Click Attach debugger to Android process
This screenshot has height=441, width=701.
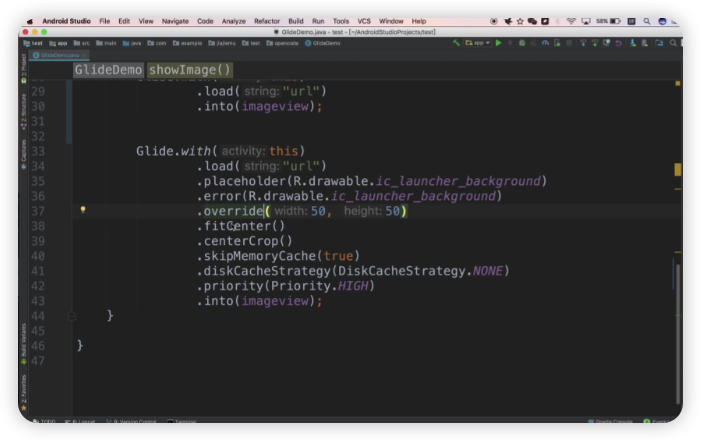pos(557,43)
